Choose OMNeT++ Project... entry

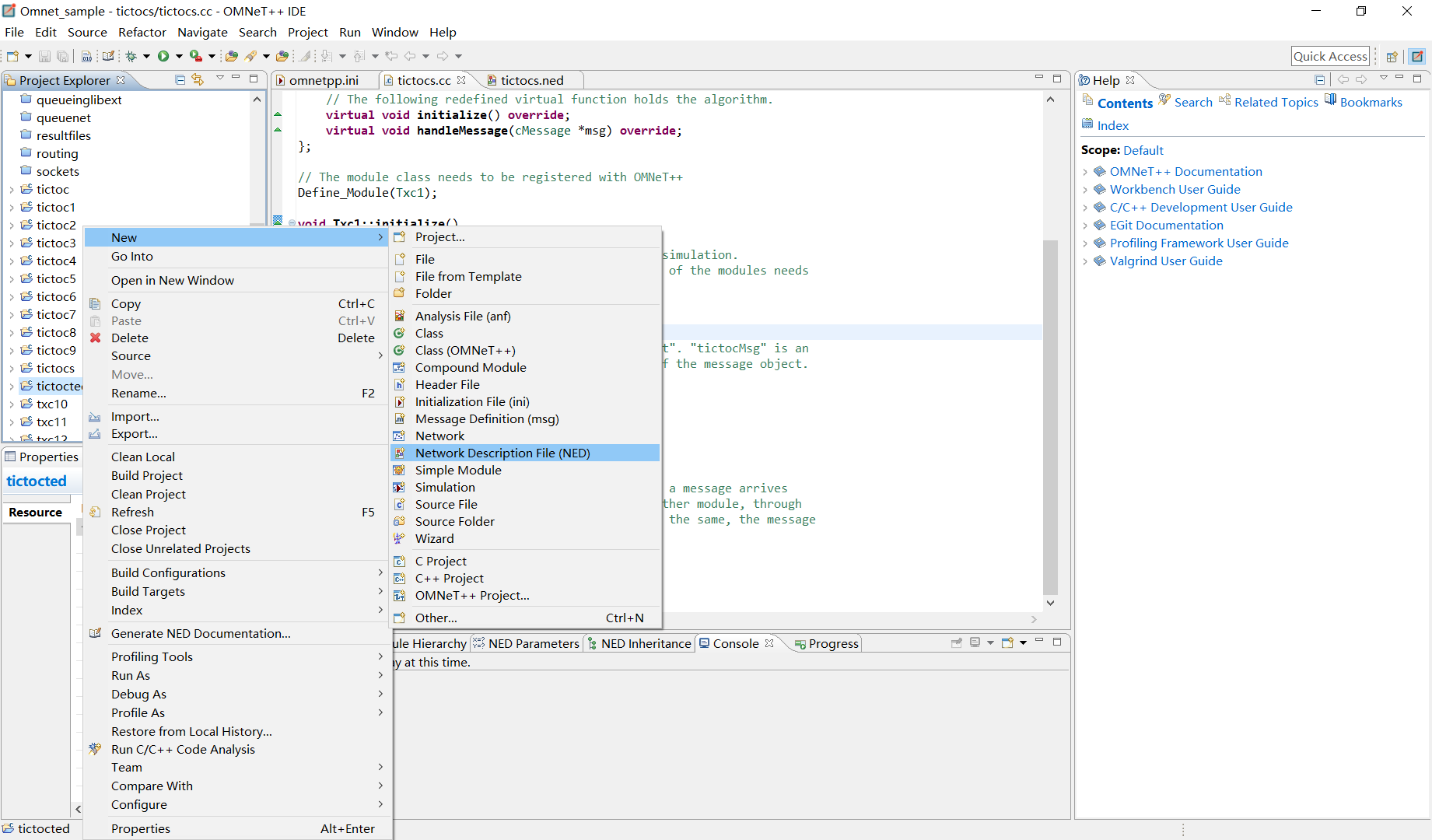click(x=525, y=595)
